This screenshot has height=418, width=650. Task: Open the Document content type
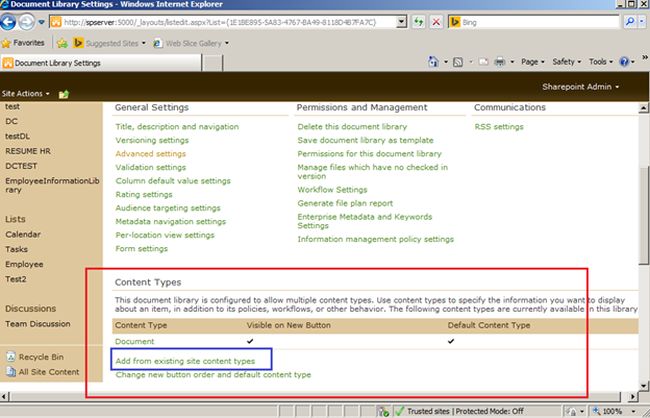(134, 341)
